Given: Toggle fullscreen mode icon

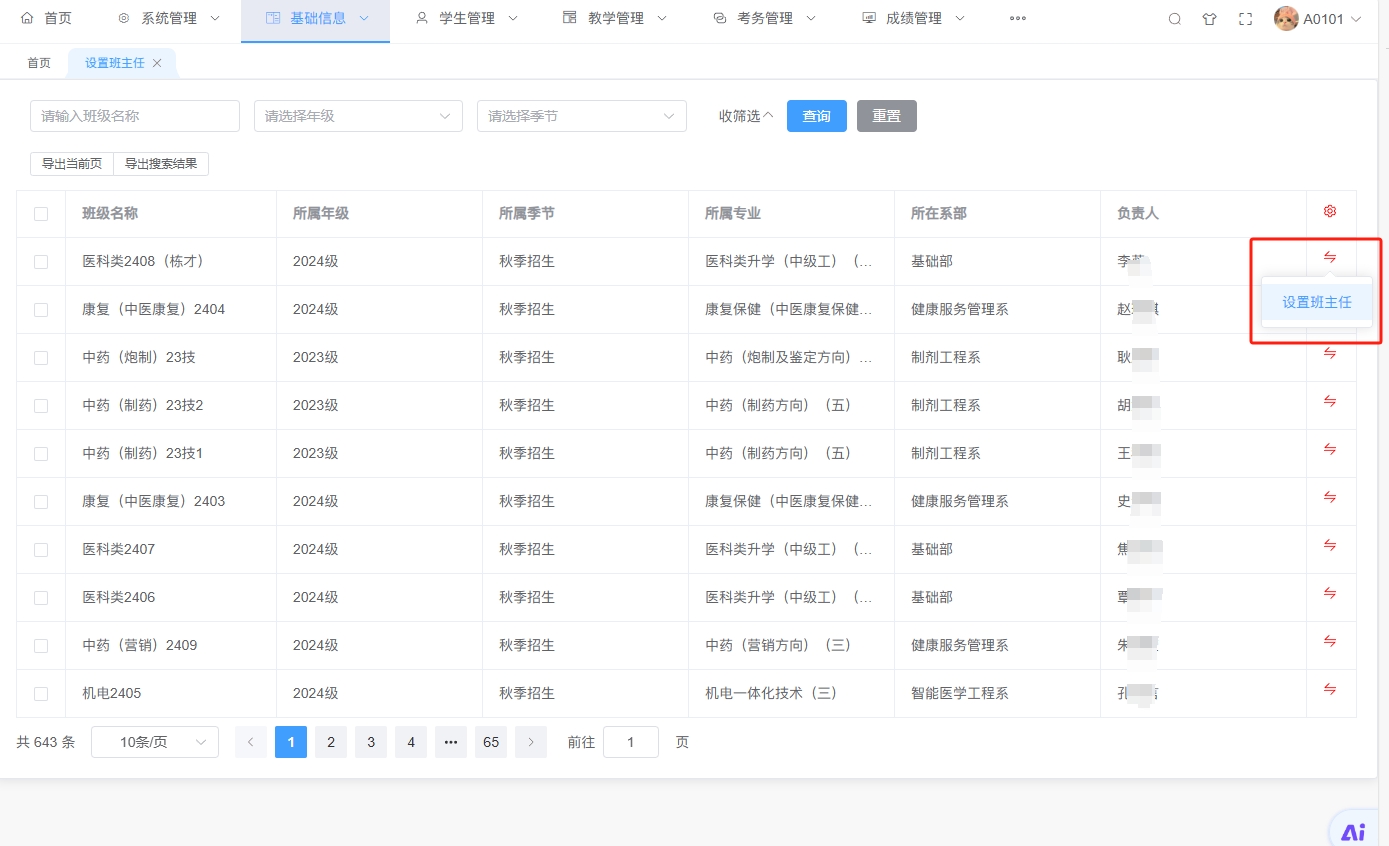Looking at the screenshot, I should coord(1246,19).
